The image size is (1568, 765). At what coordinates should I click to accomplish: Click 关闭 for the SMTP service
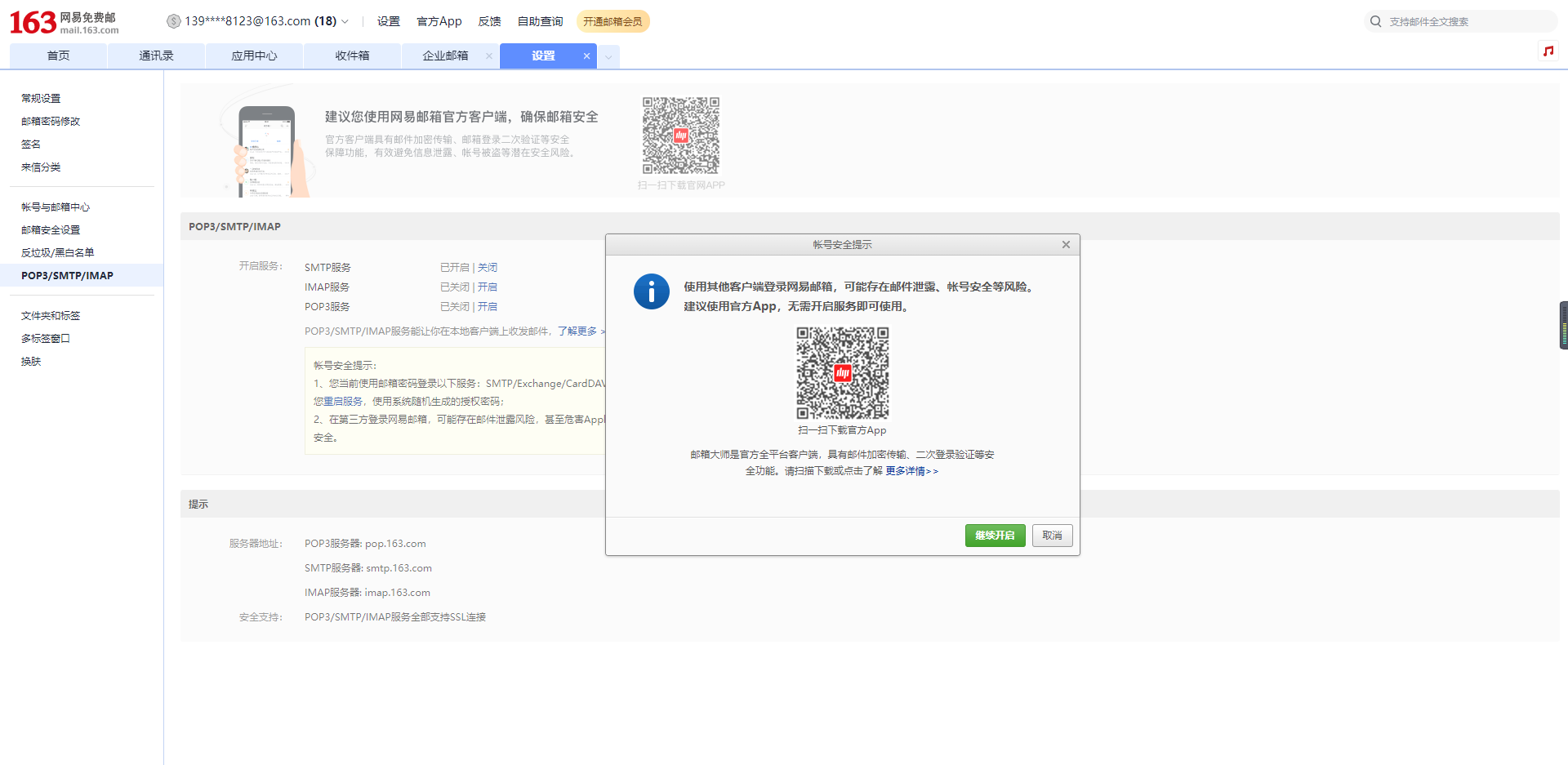(488, 267)
